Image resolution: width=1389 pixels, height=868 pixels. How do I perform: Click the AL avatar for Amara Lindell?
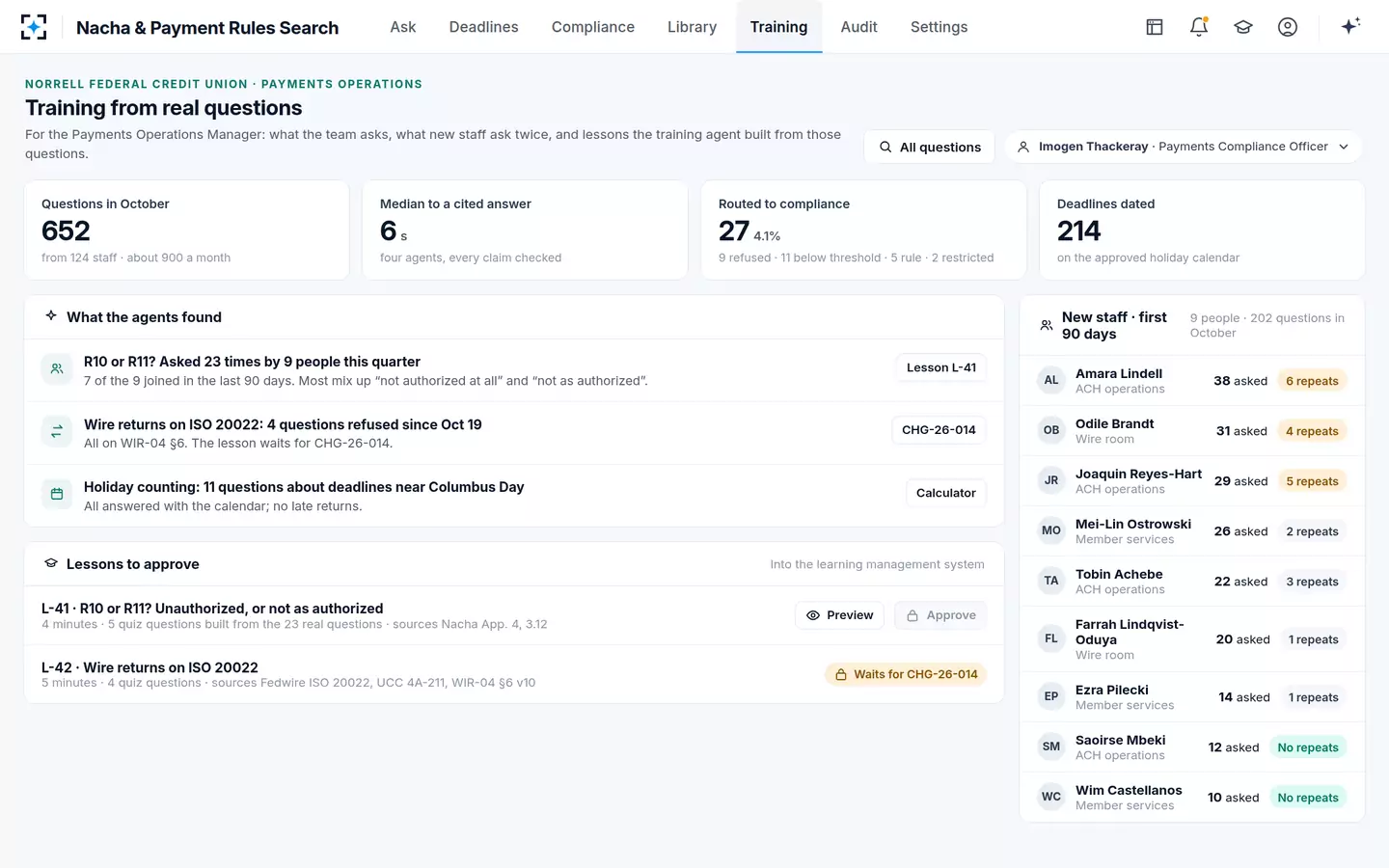coord(1051,380)
